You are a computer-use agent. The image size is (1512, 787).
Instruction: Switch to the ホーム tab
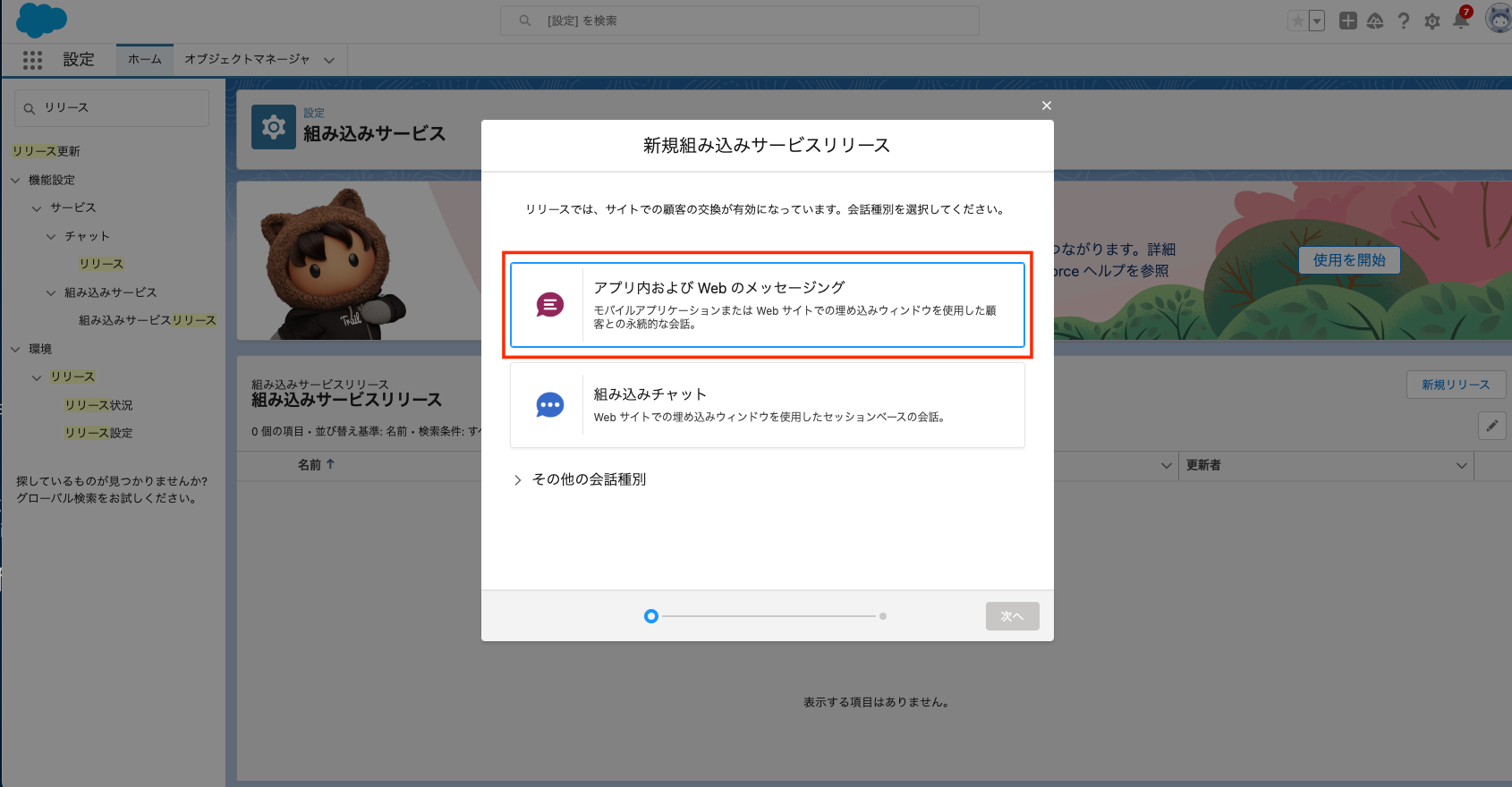[145, 59]
